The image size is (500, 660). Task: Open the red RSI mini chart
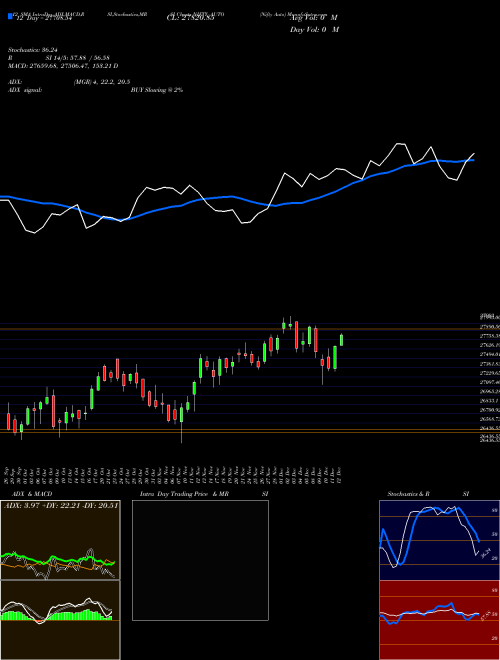click(x=439, y=620)
